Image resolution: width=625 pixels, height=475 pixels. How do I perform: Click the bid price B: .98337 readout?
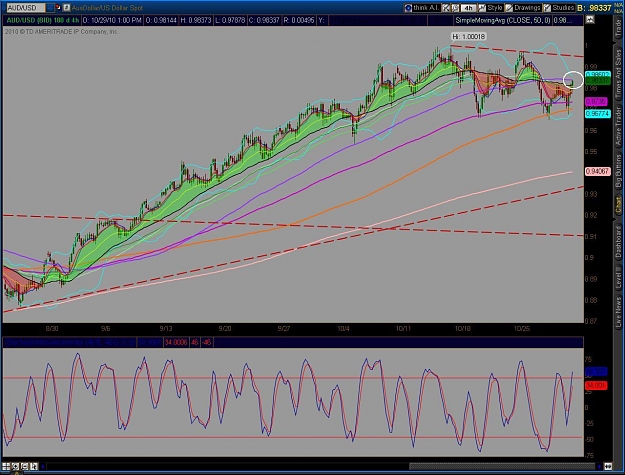coord(594,8)
